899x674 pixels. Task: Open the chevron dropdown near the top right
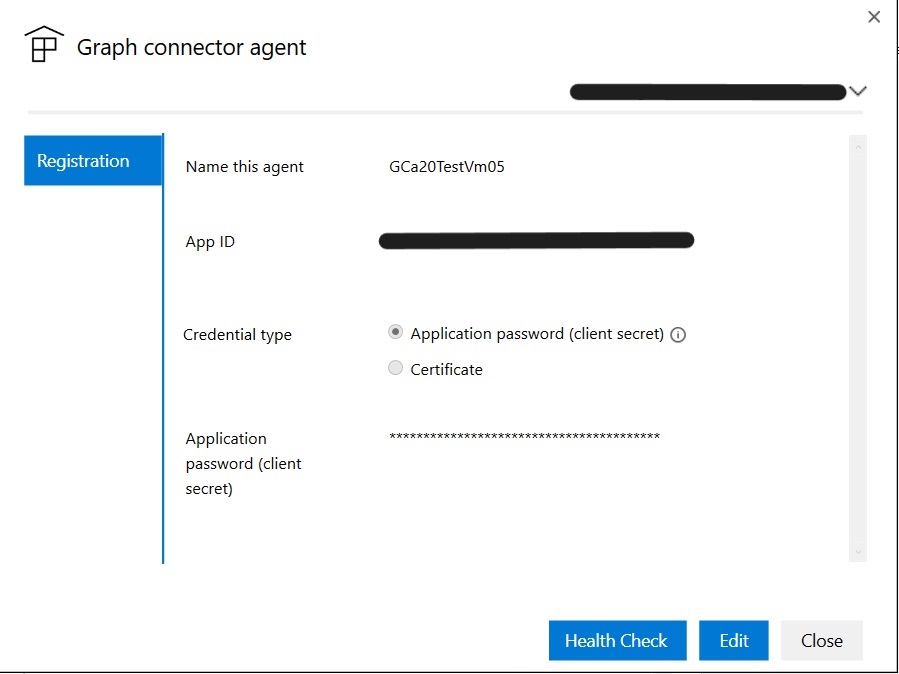(x=857, y=90)
